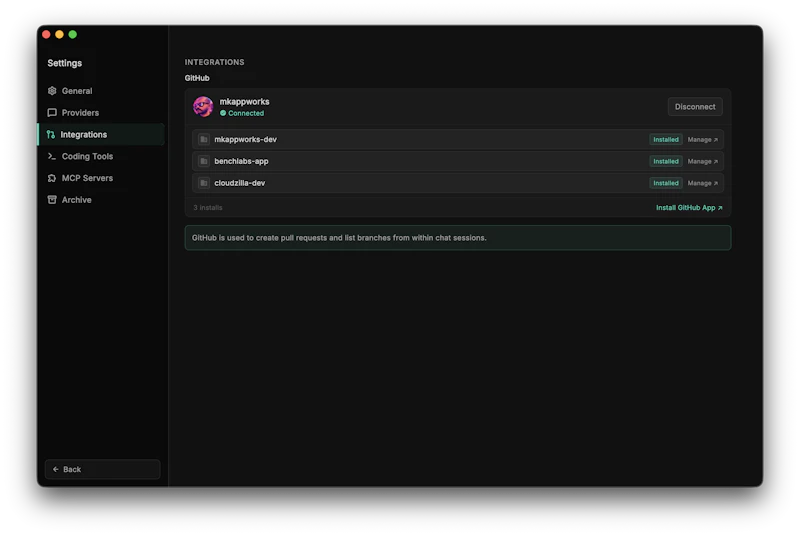800x536 pixels.
Task: Click the back arrow icon
Action: tap(56, 469)
